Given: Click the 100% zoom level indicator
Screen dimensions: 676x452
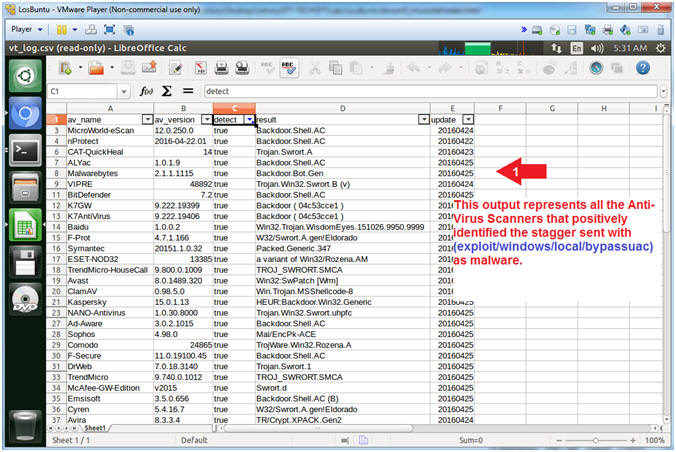Looking at the screenshot, I should (654, 440).
